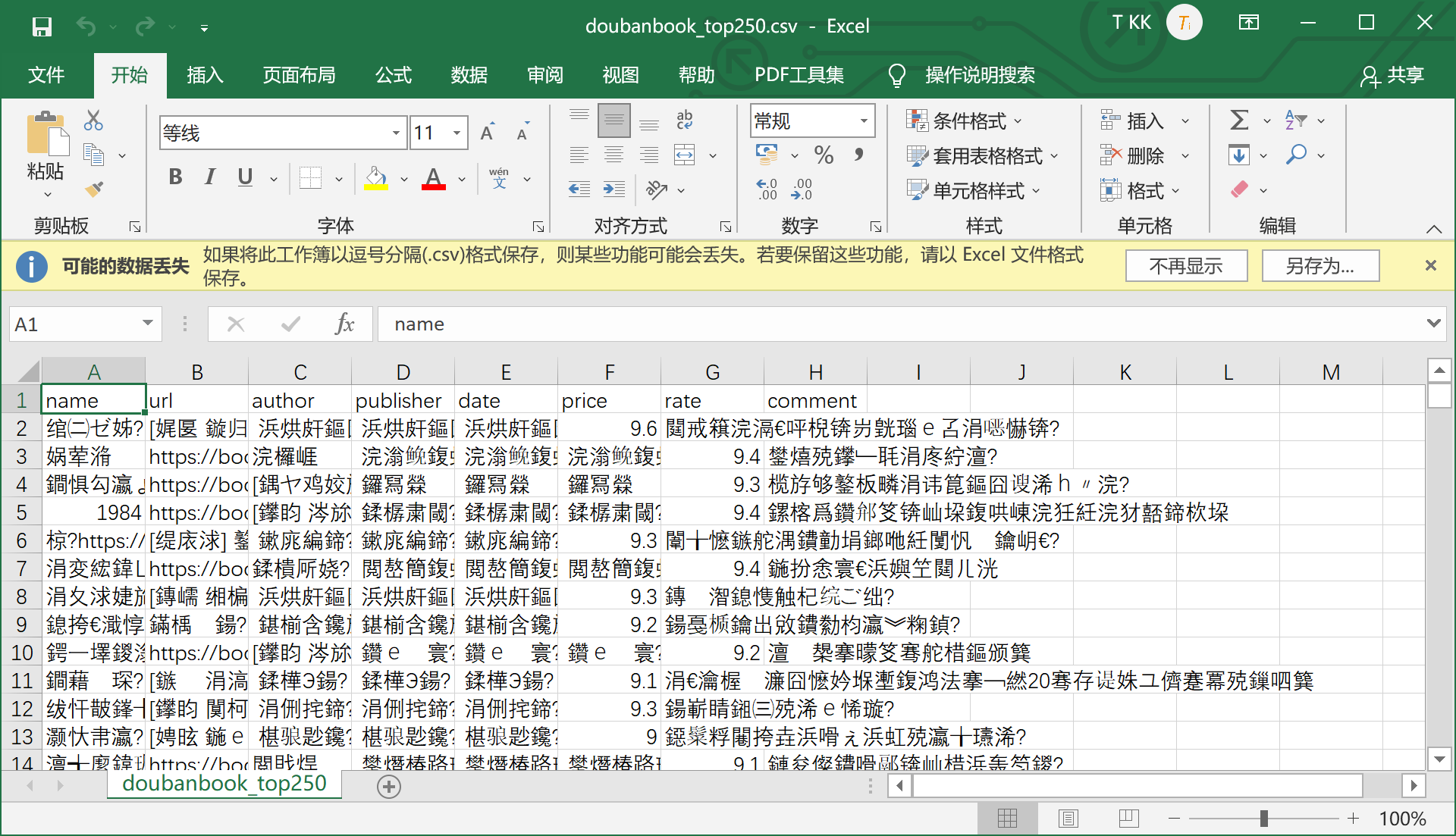Click the save icon in title bar
1456x836 pixels.
(42, 27)
